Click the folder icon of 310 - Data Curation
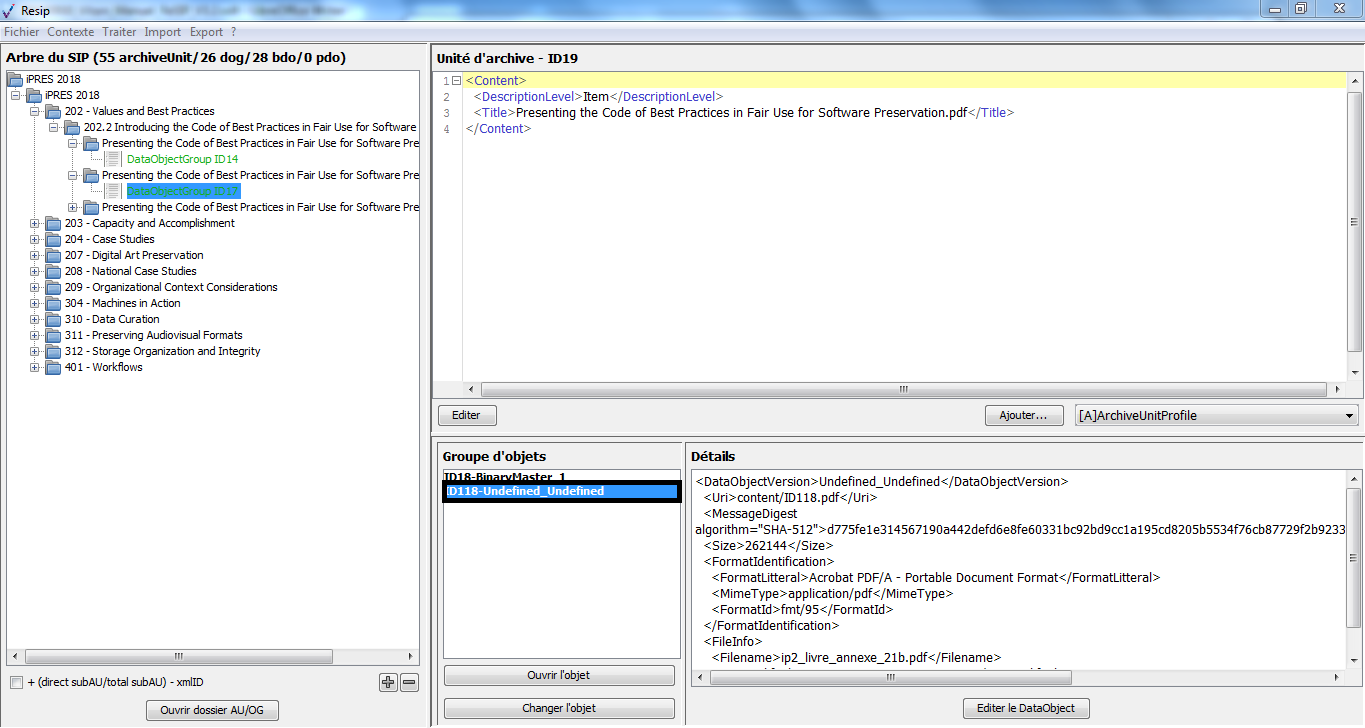The width and height of the screenshot is (1365, 728). 53,319
